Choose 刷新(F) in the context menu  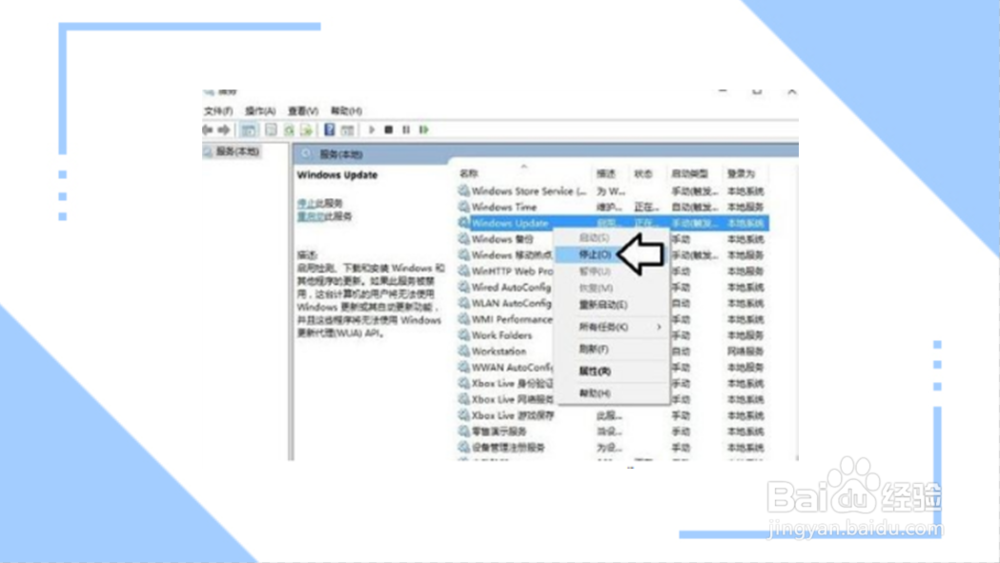pos(594,349)
